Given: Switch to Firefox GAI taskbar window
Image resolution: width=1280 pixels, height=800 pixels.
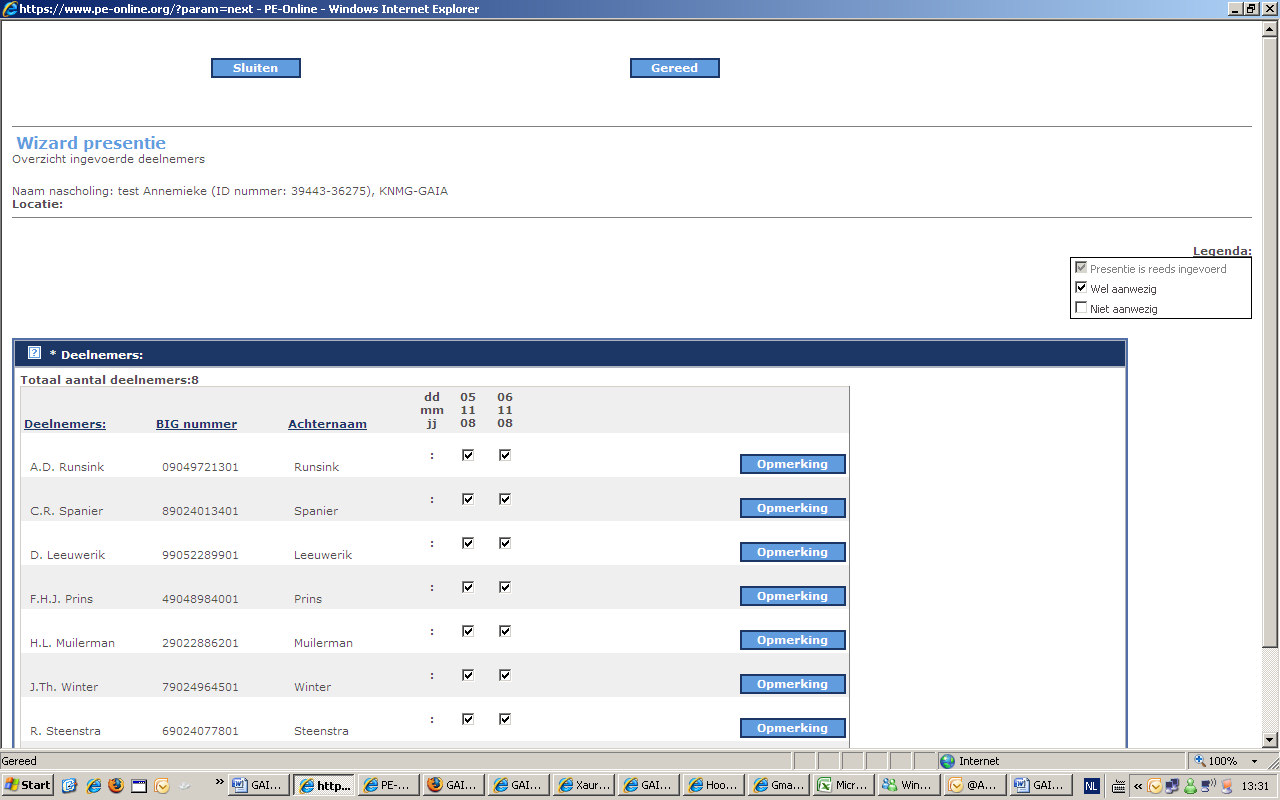Looking at the screenshot, I should click(x=453, y=786).
